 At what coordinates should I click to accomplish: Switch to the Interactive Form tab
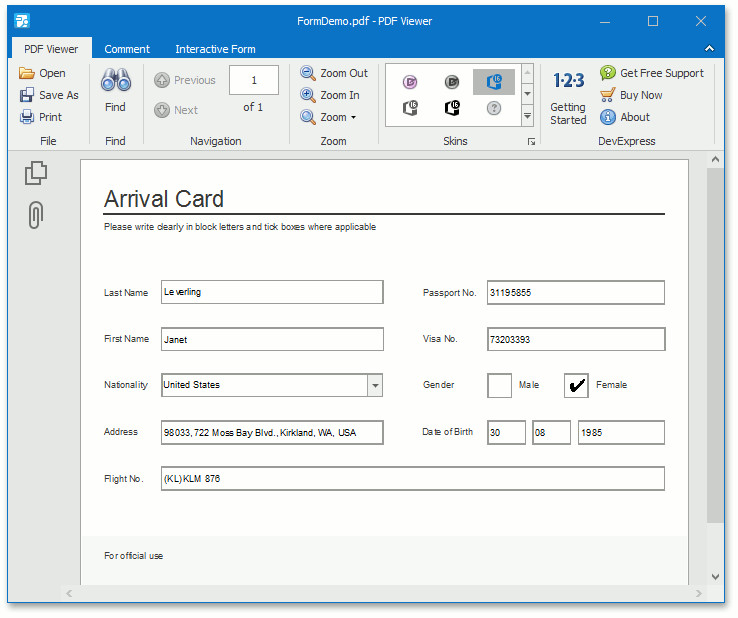click(x=215, y=49)
